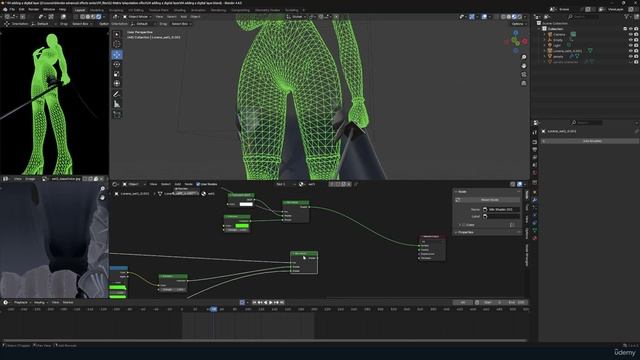The image size is (640, 360).
Task: Open the shading options dropdown arrow
Action: click(525, 17)
